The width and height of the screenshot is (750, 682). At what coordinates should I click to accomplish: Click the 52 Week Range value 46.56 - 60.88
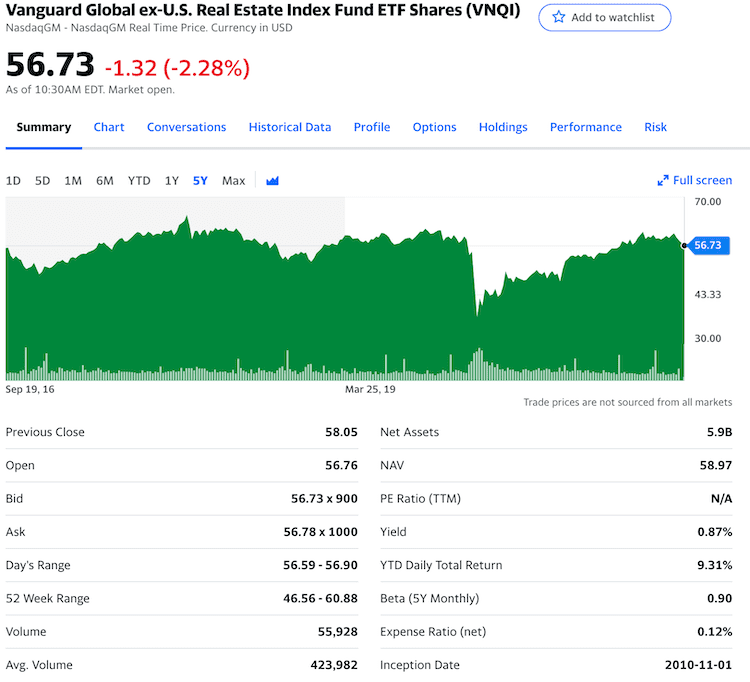[x=320, y=598]
